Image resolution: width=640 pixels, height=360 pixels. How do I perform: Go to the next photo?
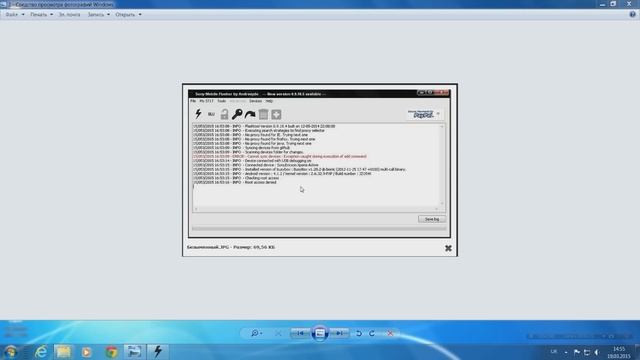[339, 333]
